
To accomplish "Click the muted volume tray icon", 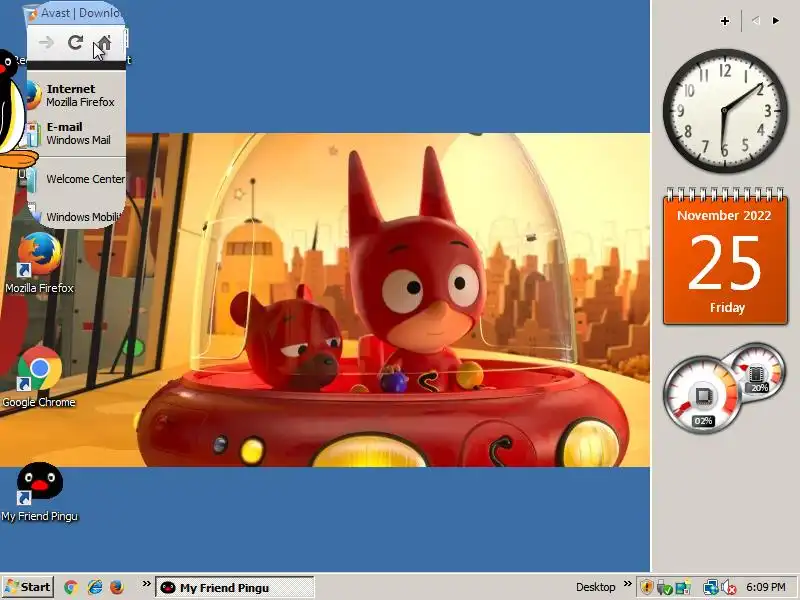I will tap(728, 587).
